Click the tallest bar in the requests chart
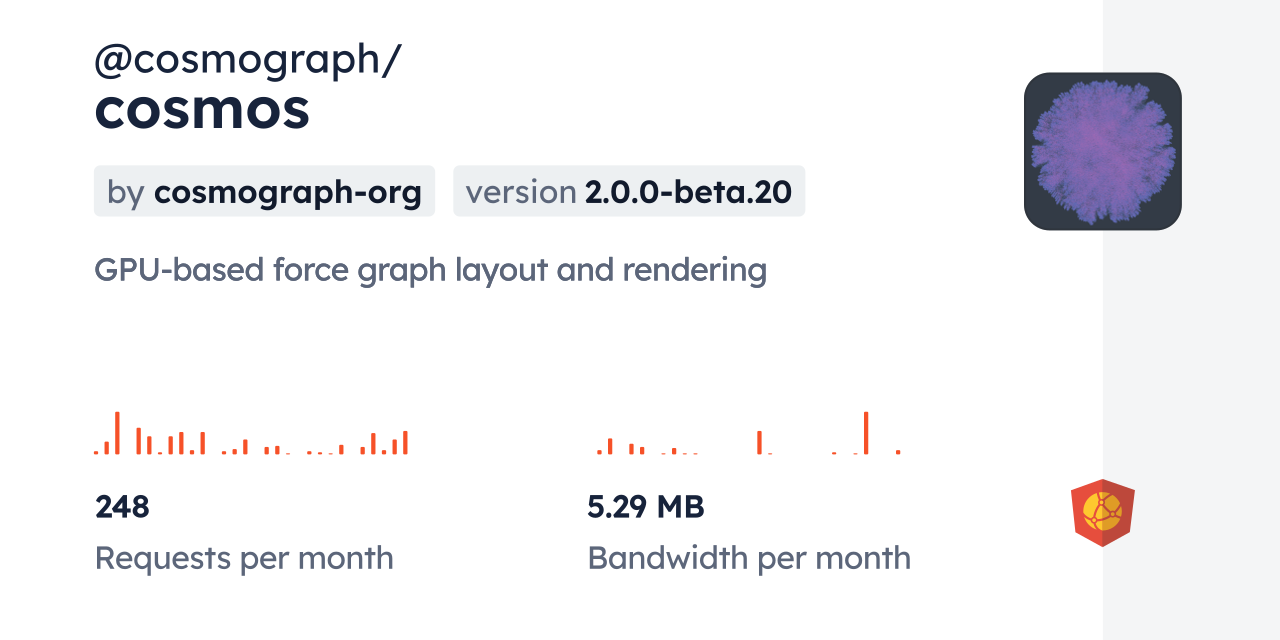 pyautogui.click(x=117, y=433)
